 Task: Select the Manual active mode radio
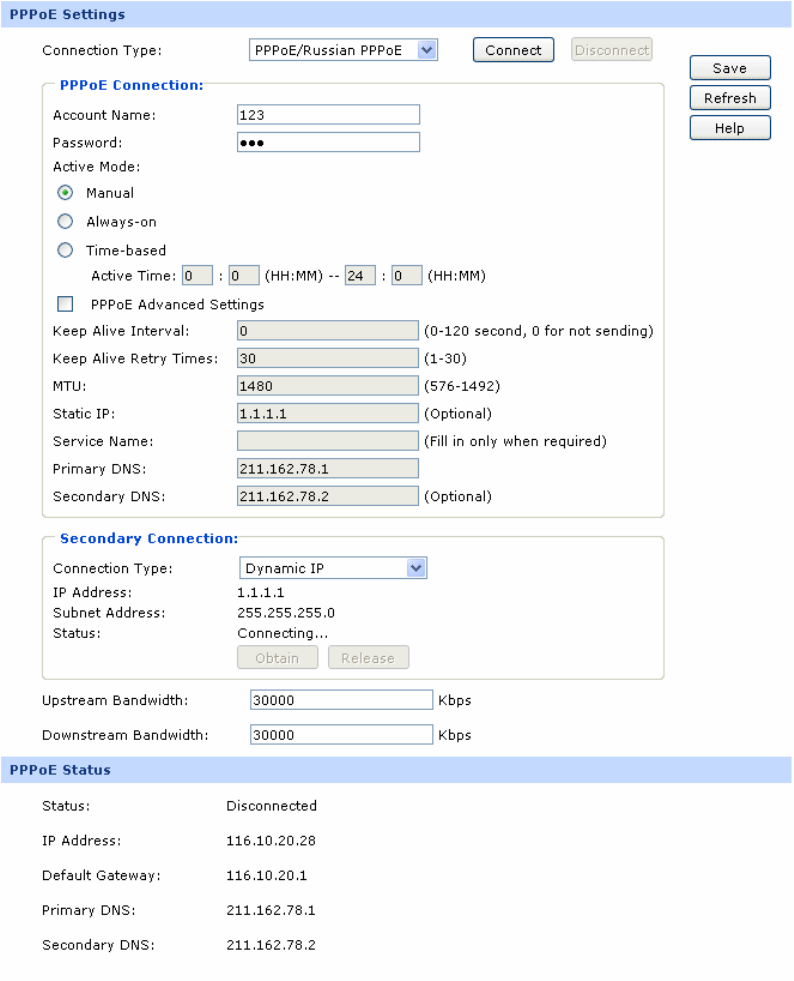click(65, 193)
